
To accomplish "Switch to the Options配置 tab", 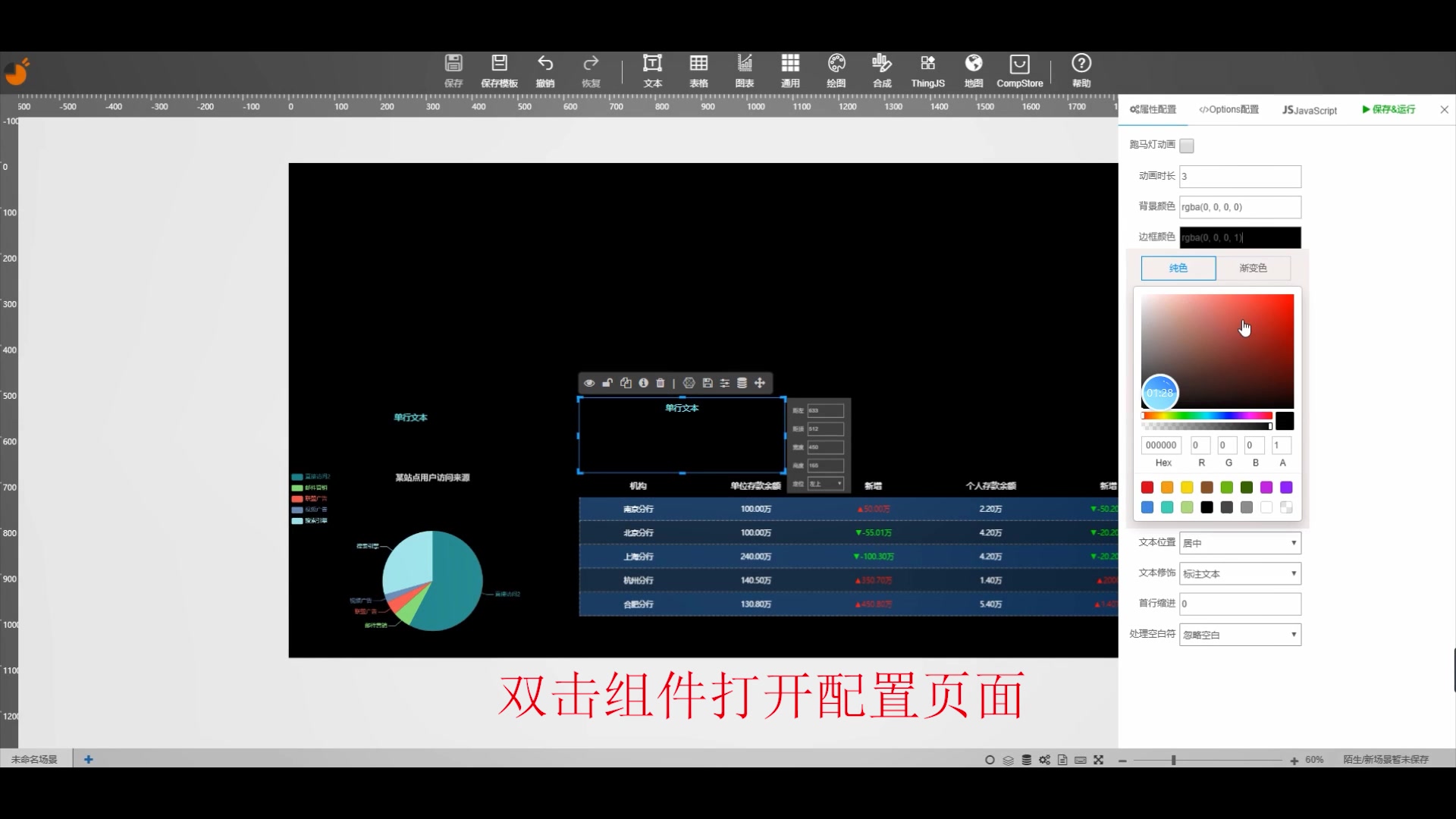I will 1228,109.
